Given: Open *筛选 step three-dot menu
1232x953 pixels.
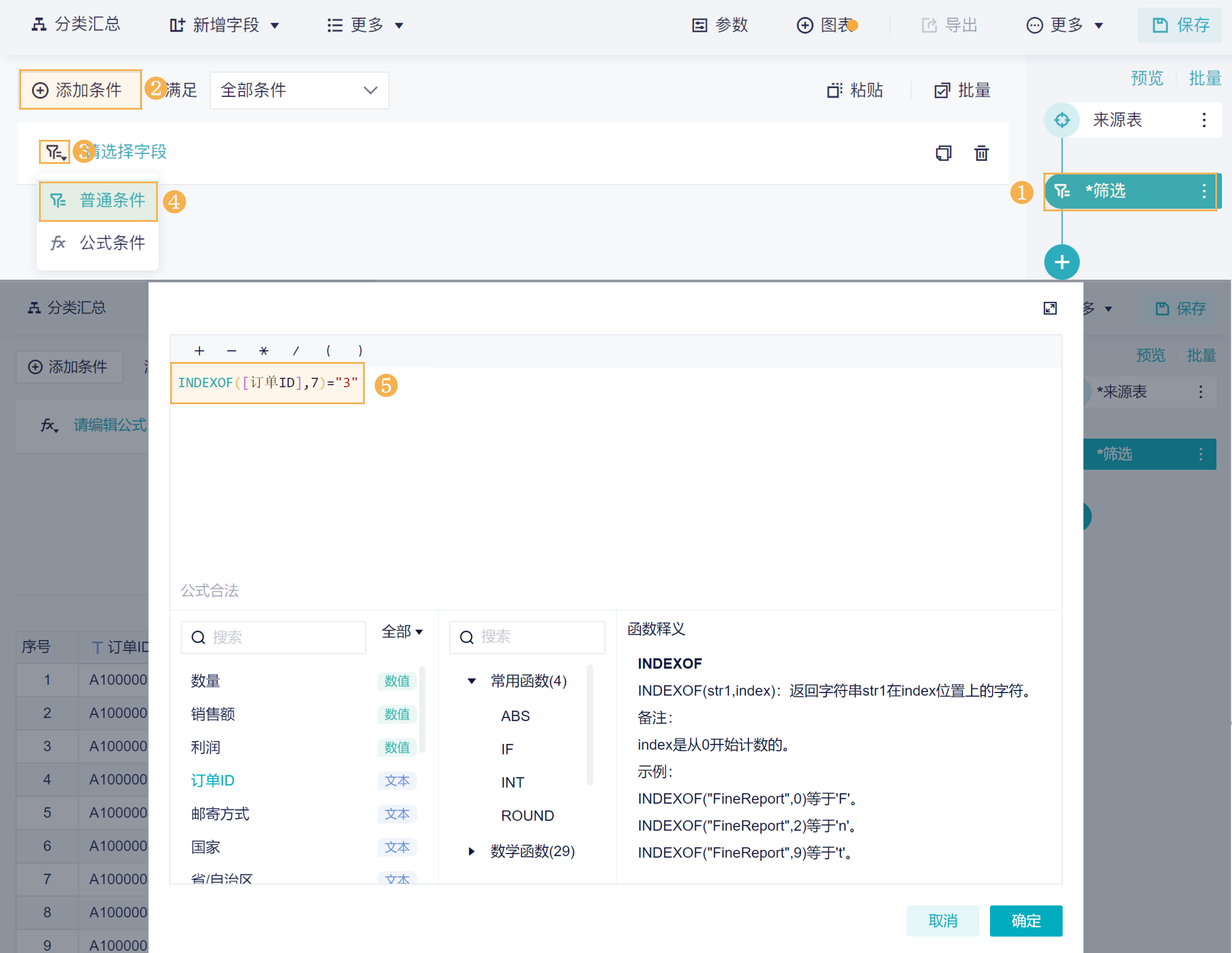Looking at the screenshot, I should 1204,191.
